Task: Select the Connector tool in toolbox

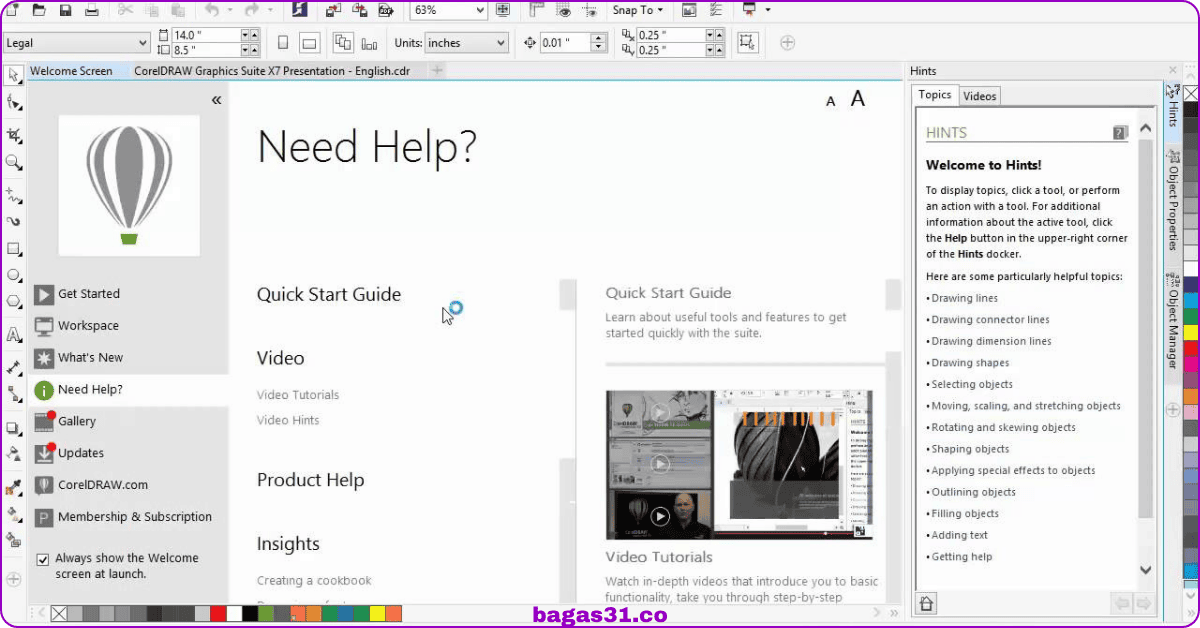Action: click(x=13, y=394)
